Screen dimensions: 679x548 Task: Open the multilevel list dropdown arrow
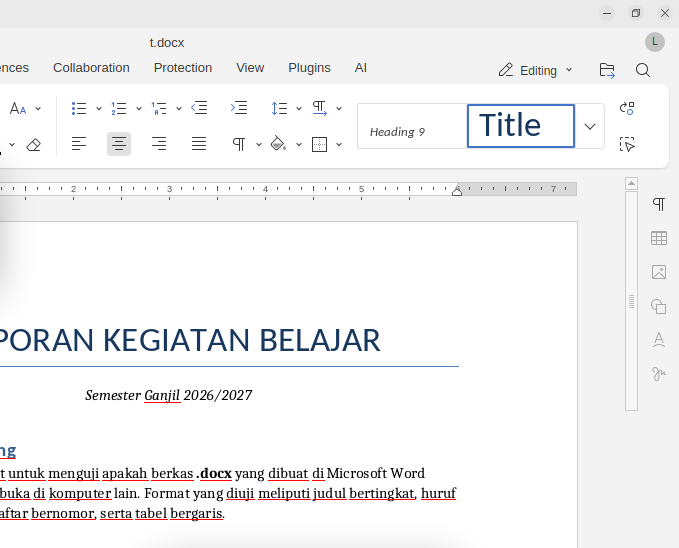[179, 108]
